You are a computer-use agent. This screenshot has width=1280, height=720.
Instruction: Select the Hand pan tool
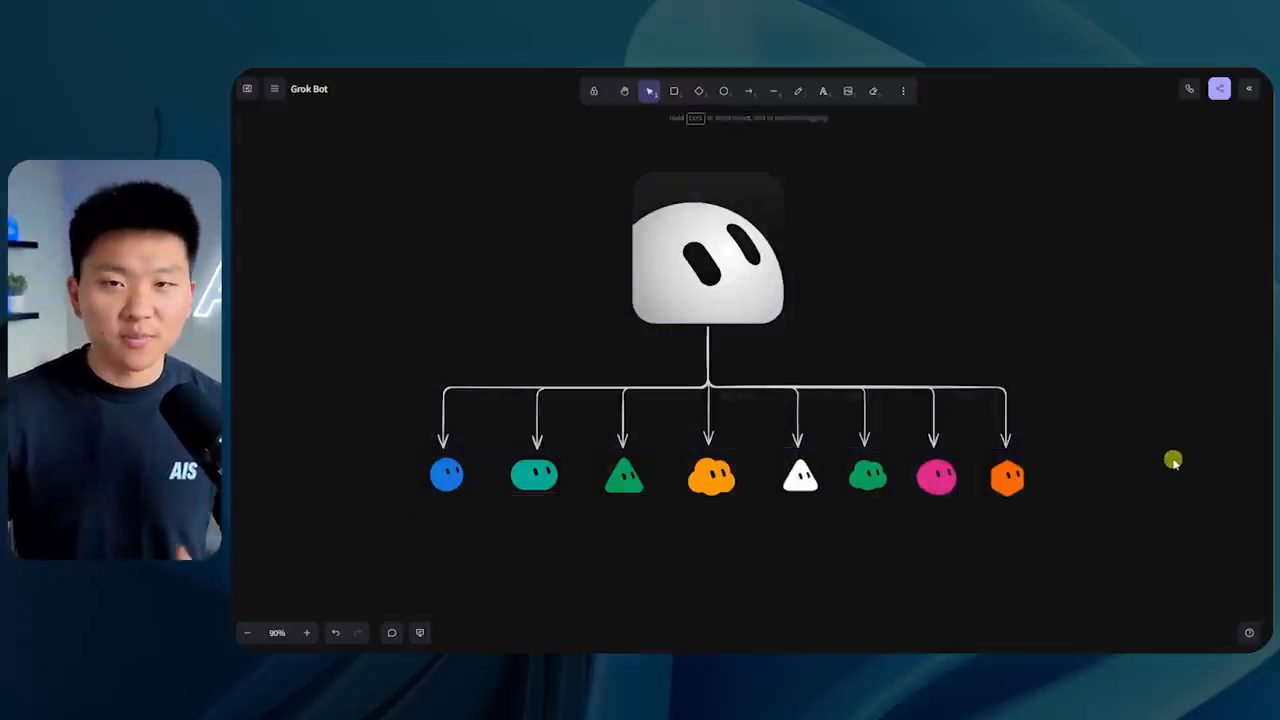pos(624,91)
